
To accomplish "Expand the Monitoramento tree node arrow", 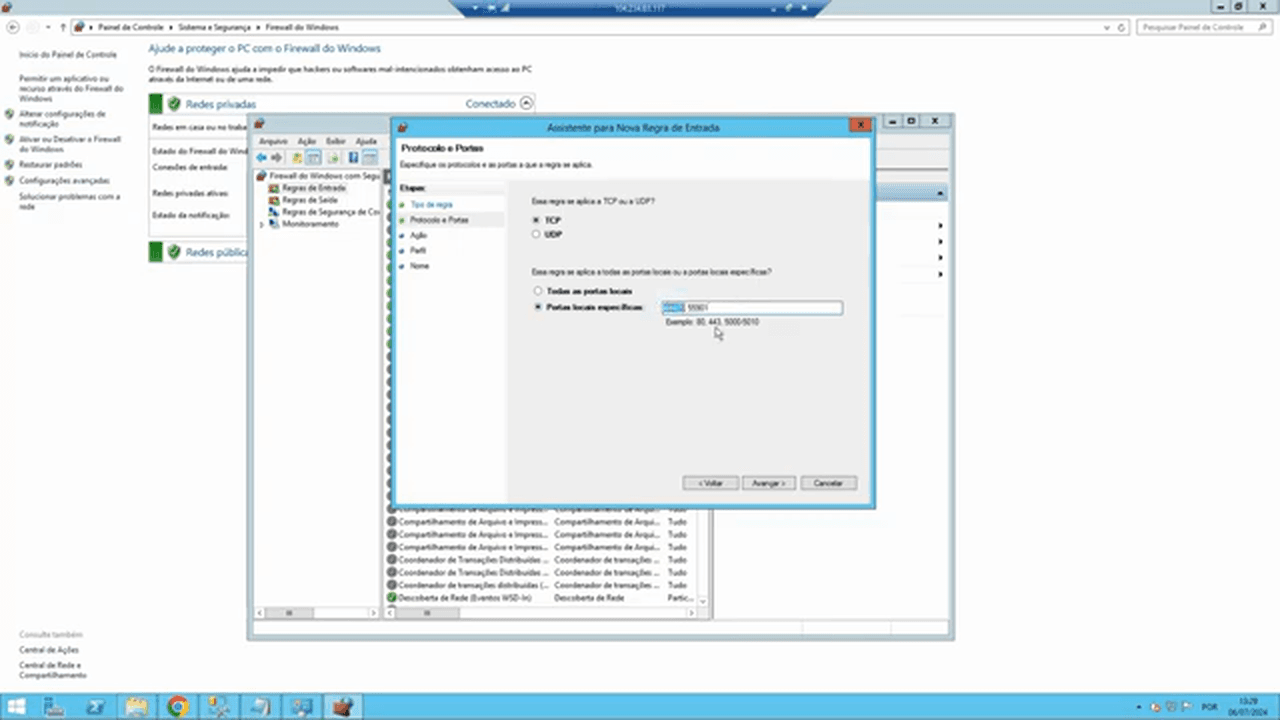I will pyautogui.click(x=262, y=224).
